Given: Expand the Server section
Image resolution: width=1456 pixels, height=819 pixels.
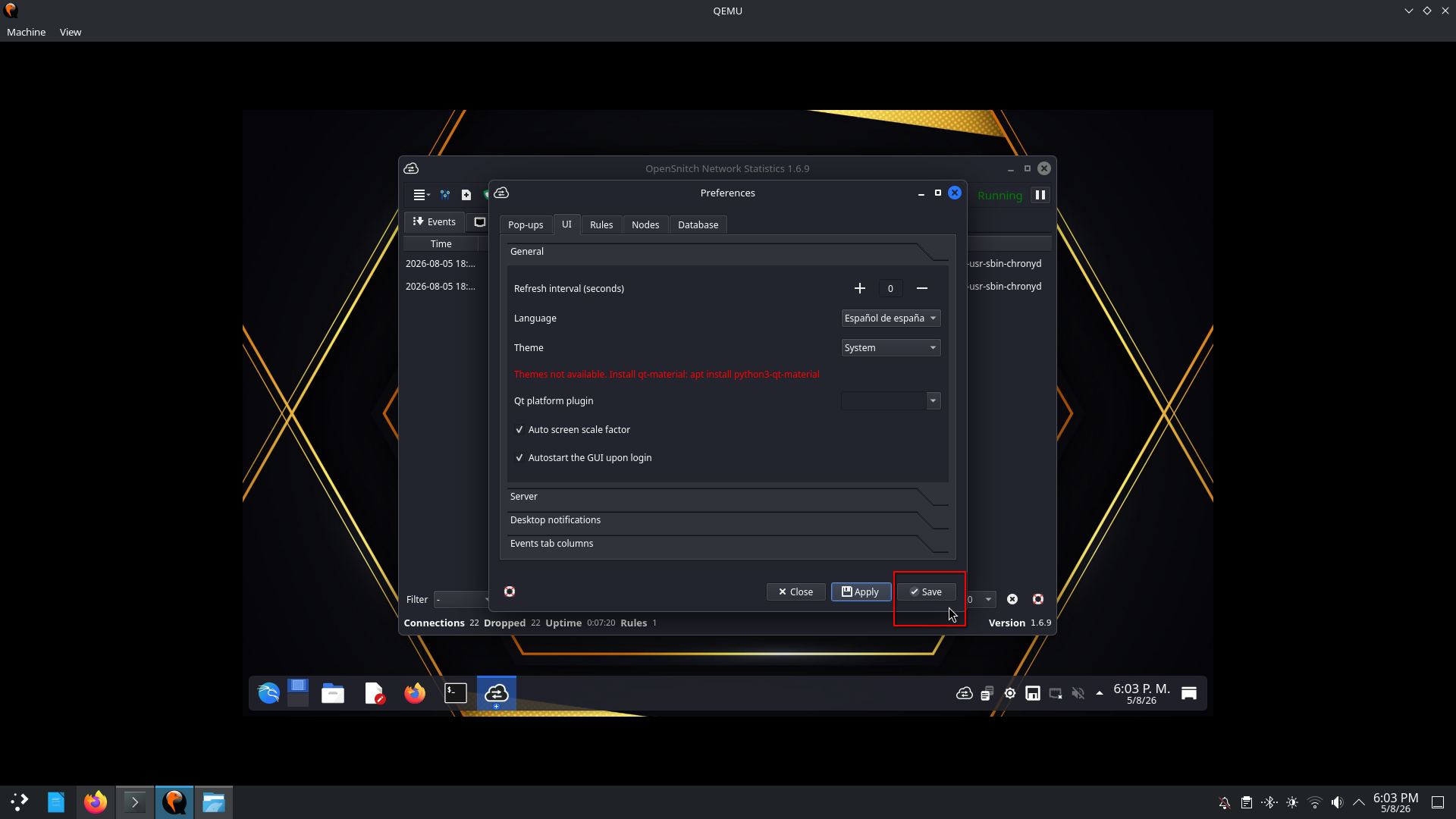Looking at the screenshot, I should pyautogui.click(x=726, y=497).
